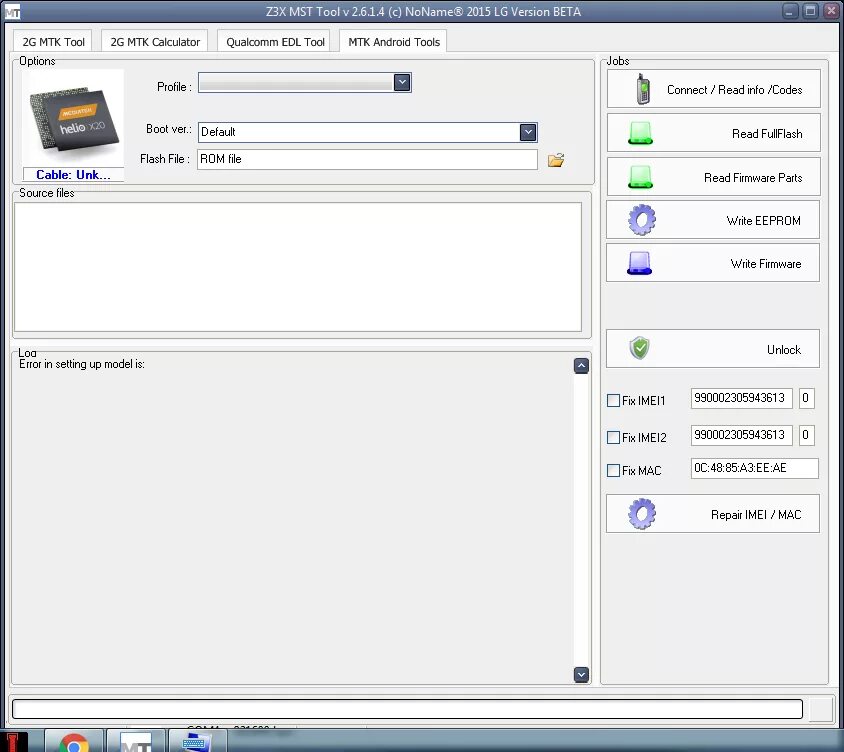Enable the Fix IMEI2 checkbox
Screen dimensions: 844x752
point(613,438)
